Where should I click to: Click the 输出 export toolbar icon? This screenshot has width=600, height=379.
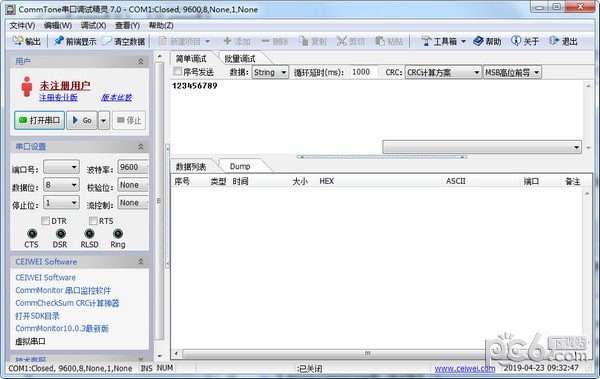tap(18, 41)
